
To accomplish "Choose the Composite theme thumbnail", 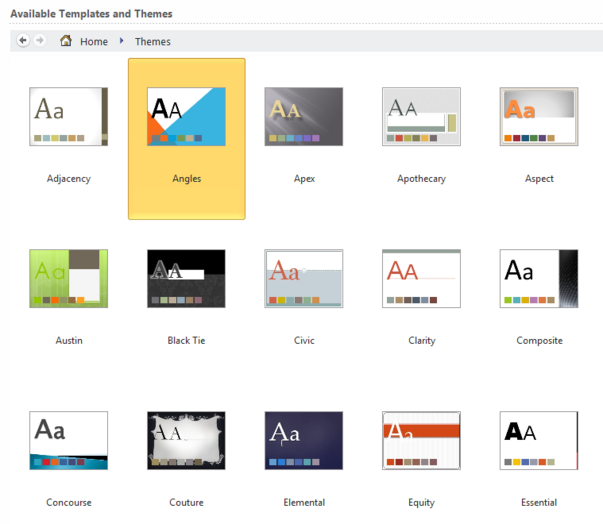I will point(539,278).
